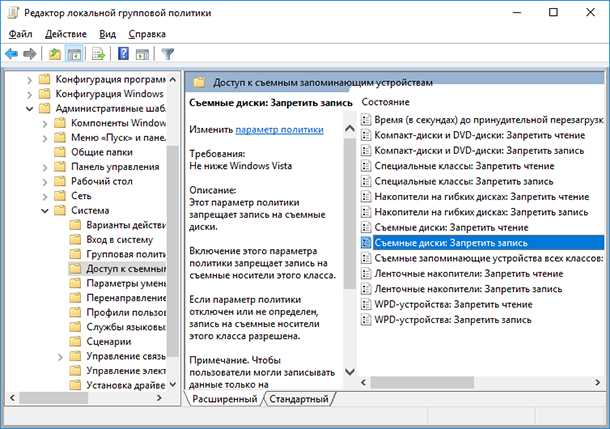
Task: Expand Конфигурация программ tree node
Action: point(30,80)
